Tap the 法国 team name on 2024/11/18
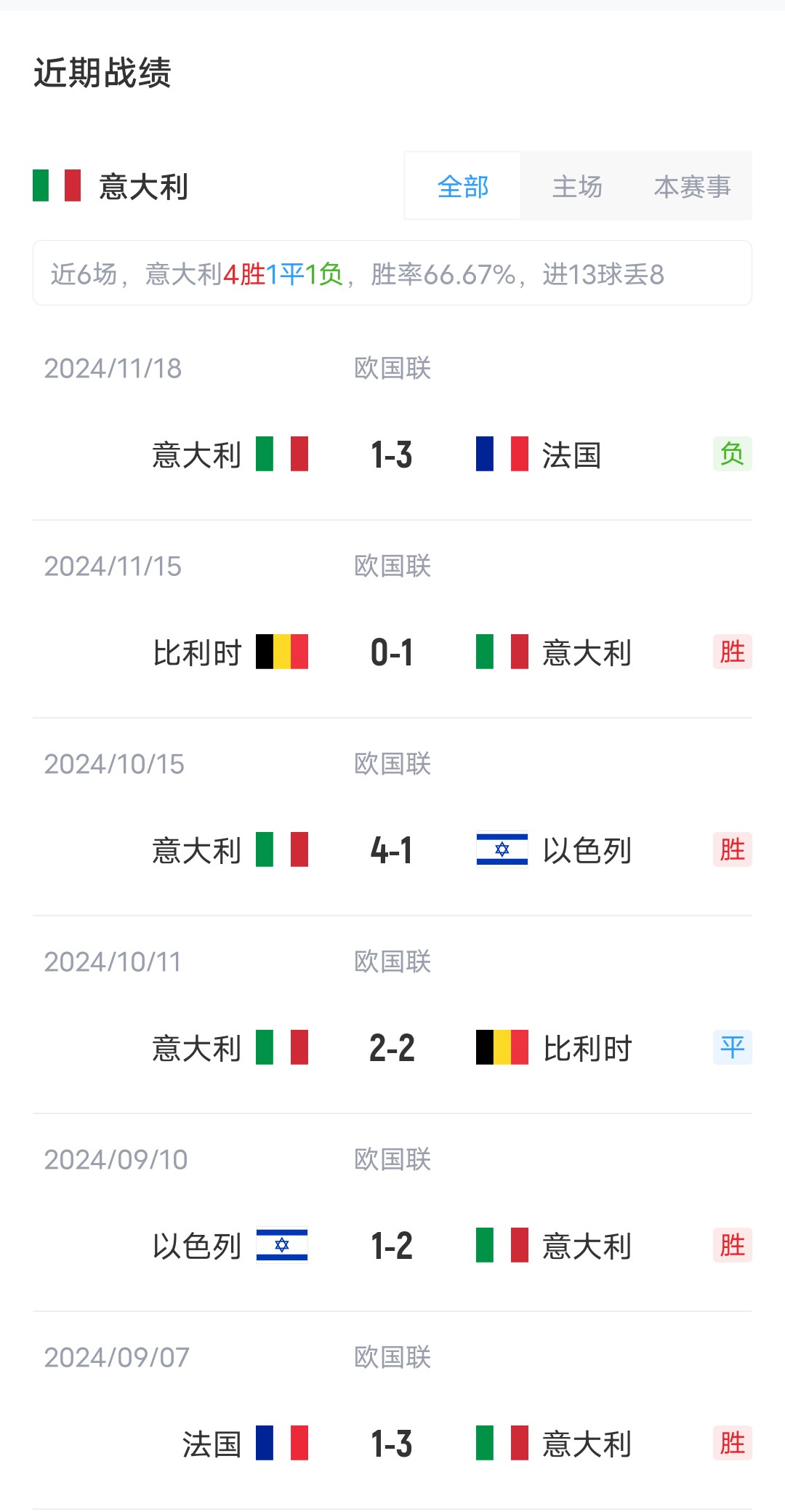Viewport: 785px width, 1512px height. pyautogui.click(x=571, y=455)
